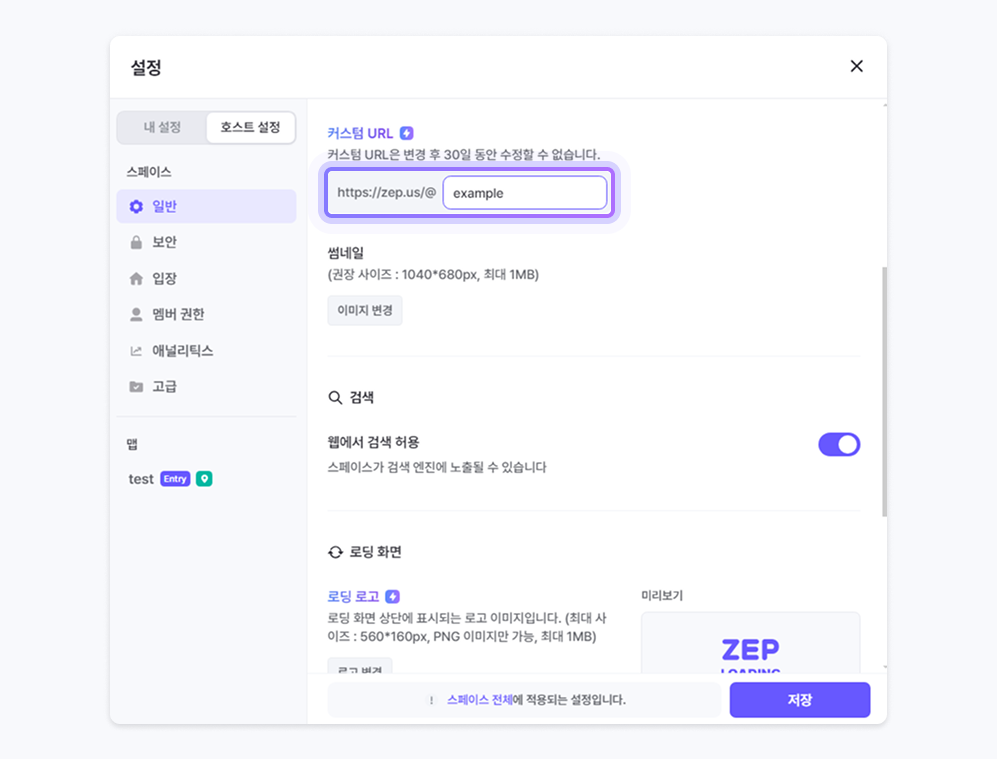997x759 pixels.
Task: Click the ZEP loading preview thumbnail
Action: pyautogui.click(x=750, y=645)
